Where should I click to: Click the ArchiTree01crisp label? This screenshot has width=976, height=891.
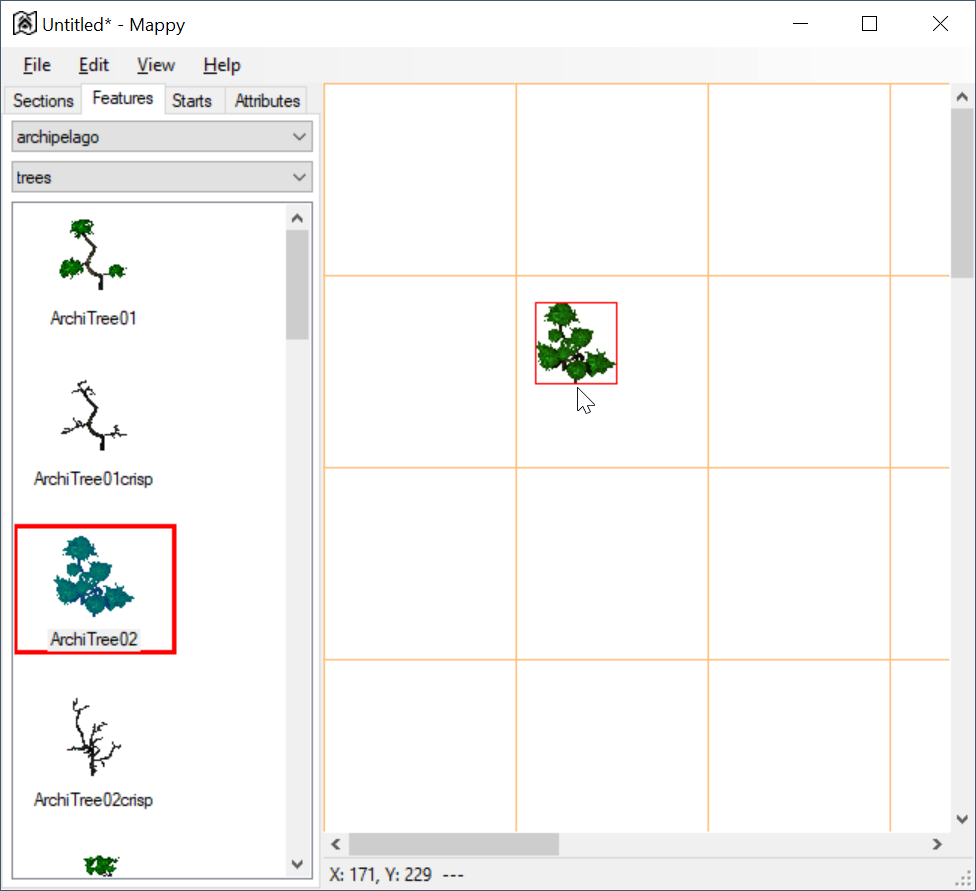[x=93, y=479]
